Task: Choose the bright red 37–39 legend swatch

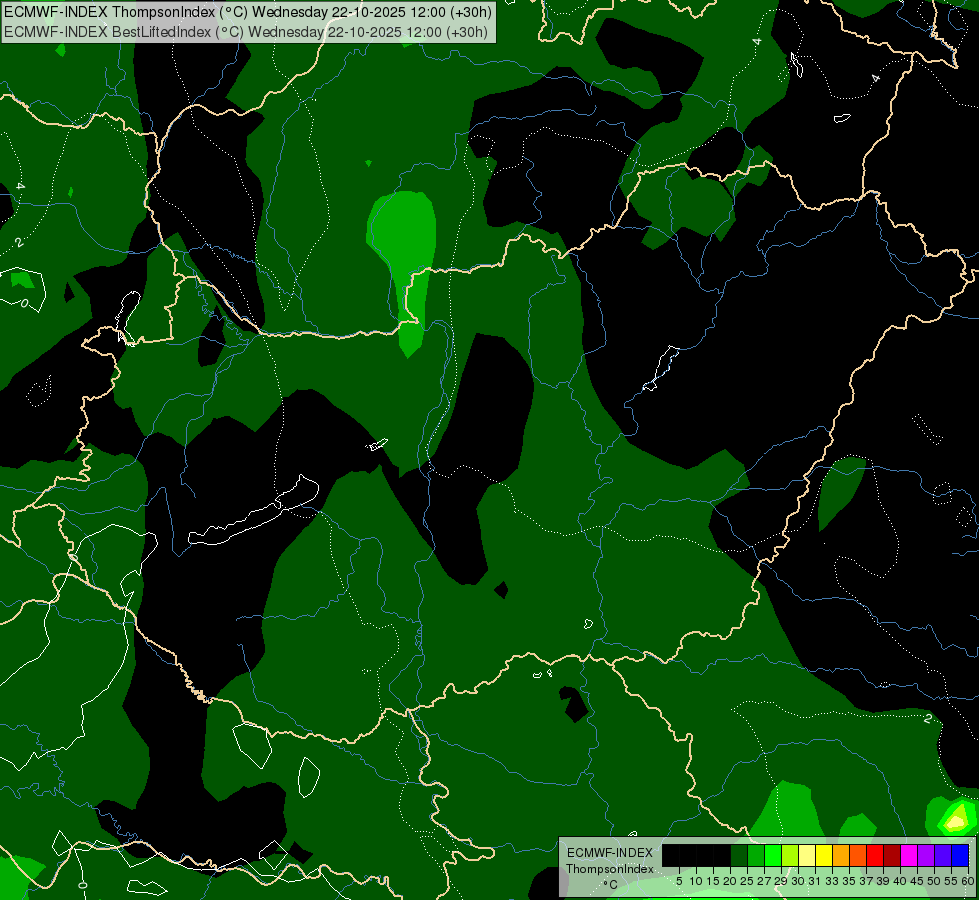Action: (875, 855)
